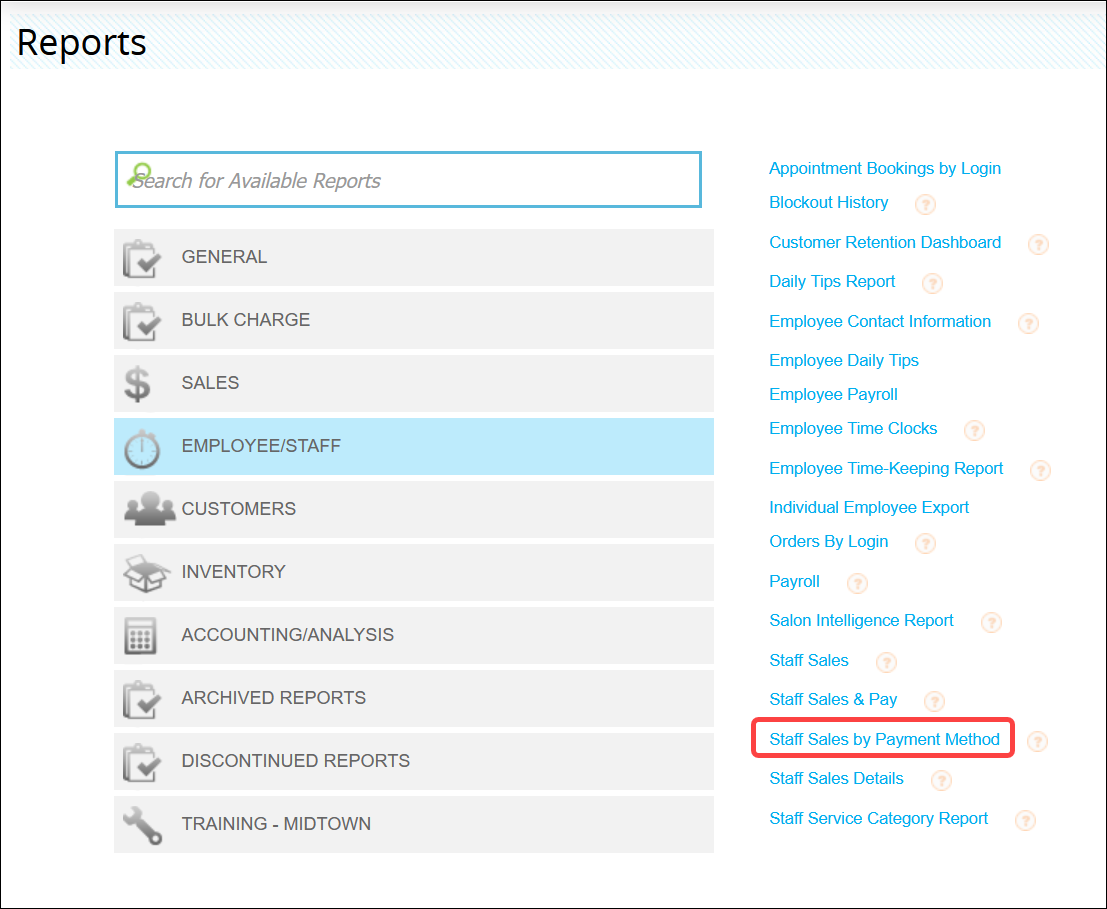Click the help icon beside Staff Sales & Pay
This screenshot has height=909, width=1107.
(934, 701)
